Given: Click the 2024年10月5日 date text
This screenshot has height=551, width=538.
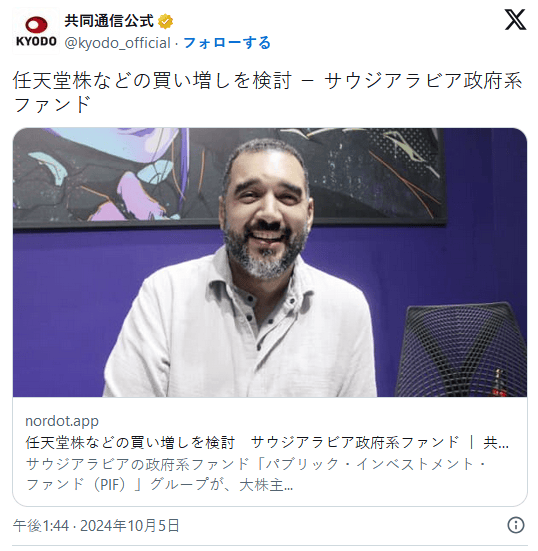Looking at the screenshot, I should (x=130, y=526).
